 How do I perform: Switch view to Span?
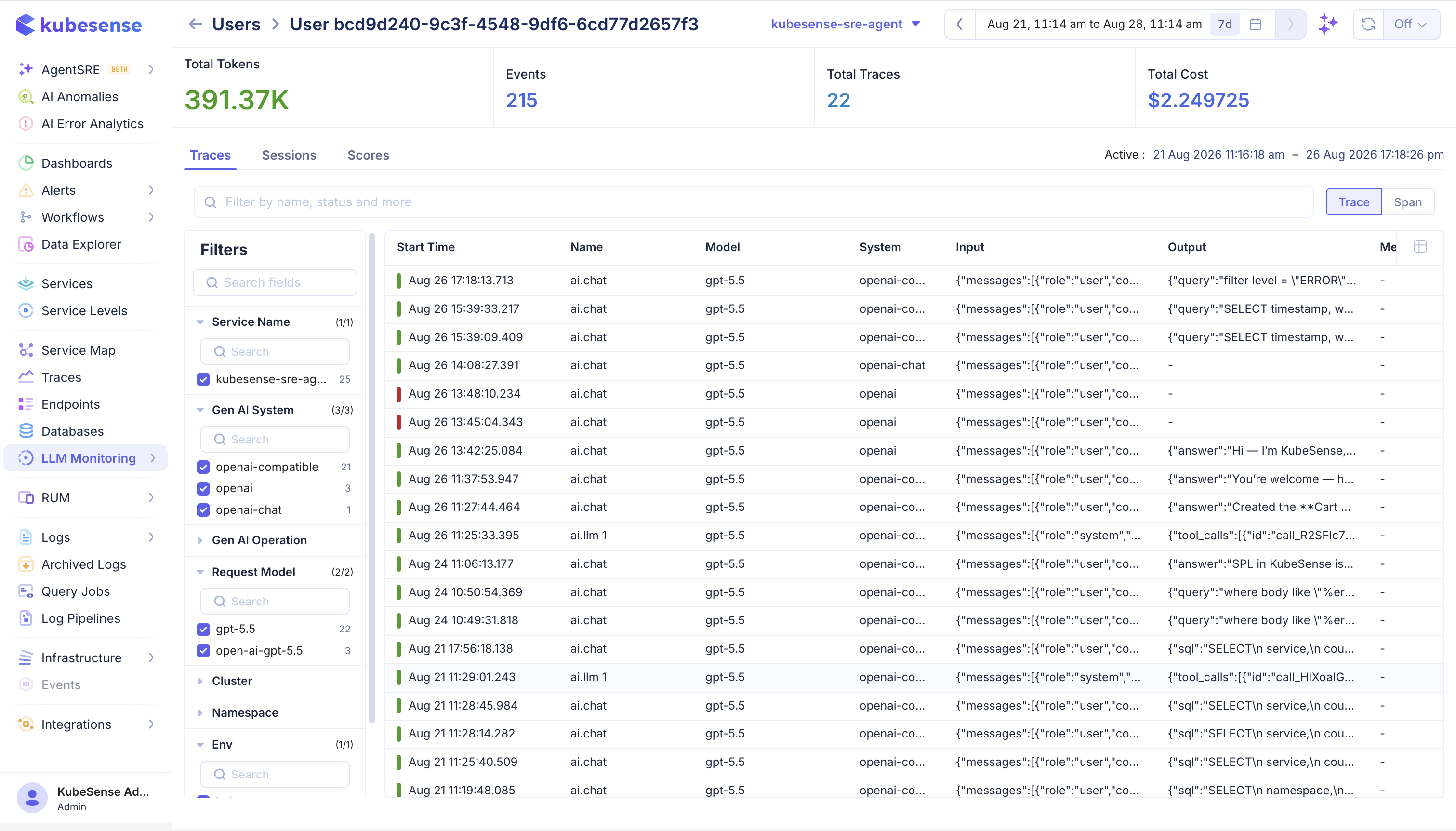(x=1407, y=202)
